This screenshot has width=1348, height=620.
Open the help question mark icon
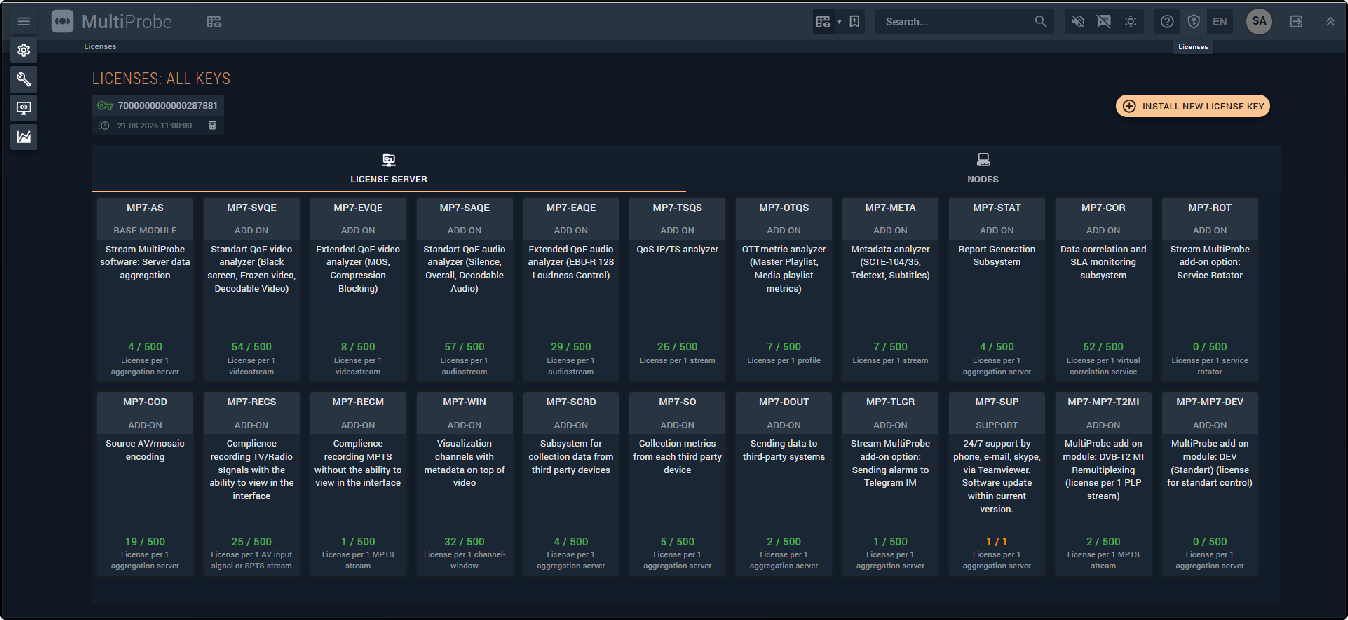pos(1166,21)
